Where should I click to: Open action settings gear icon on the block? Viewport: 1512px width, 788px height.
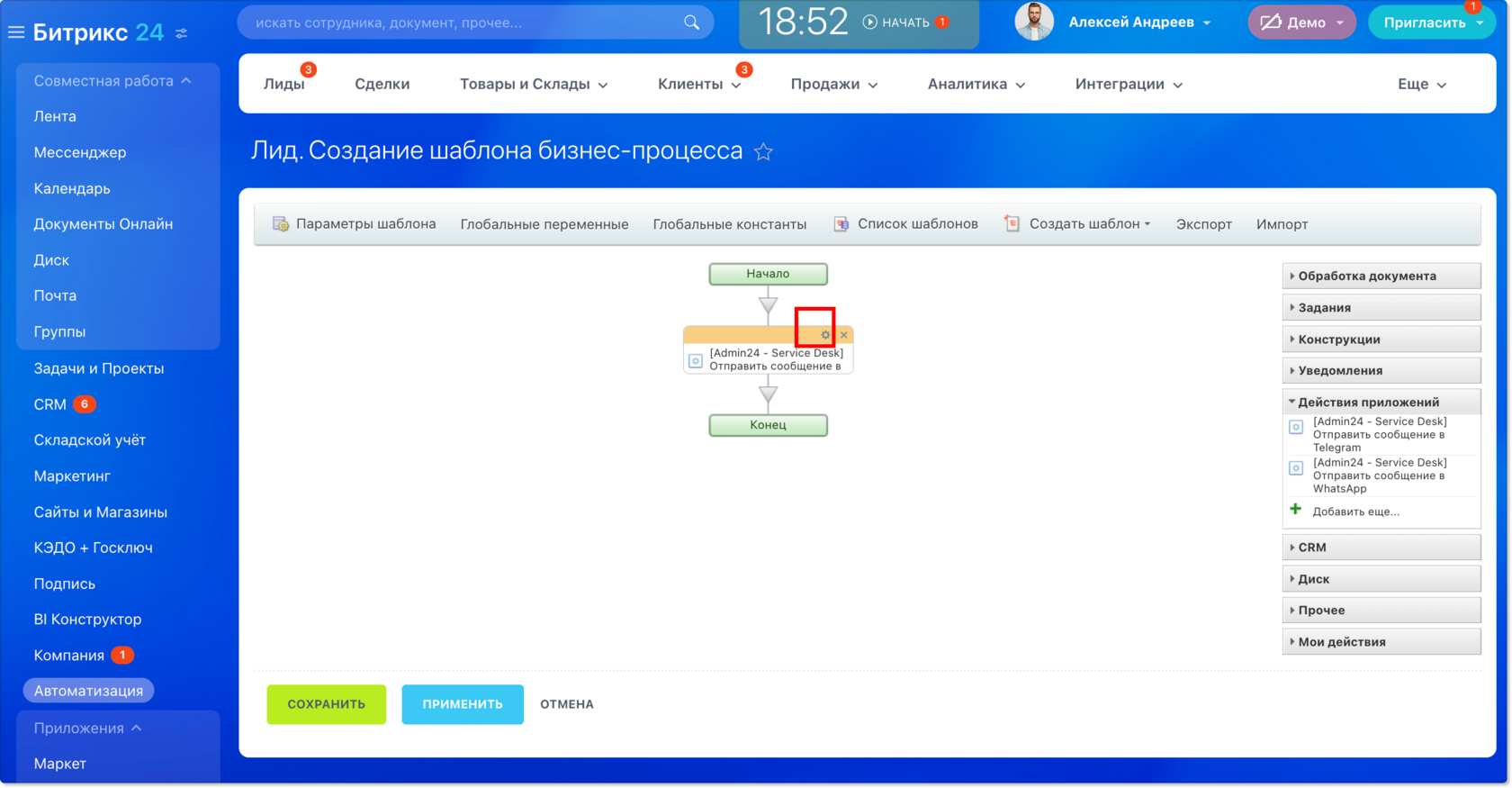pyautogui.click(x=825, y=335)
